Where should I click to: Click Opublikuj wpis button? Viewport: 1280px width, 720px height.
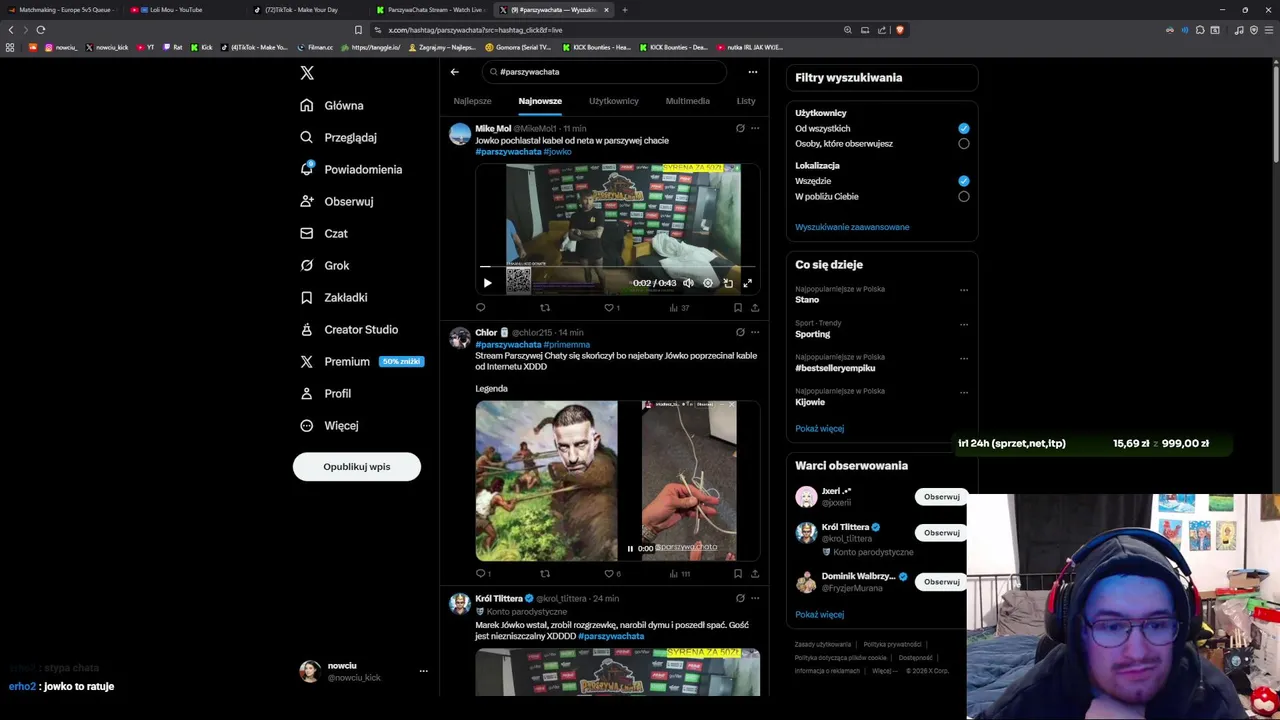(357, 467)
